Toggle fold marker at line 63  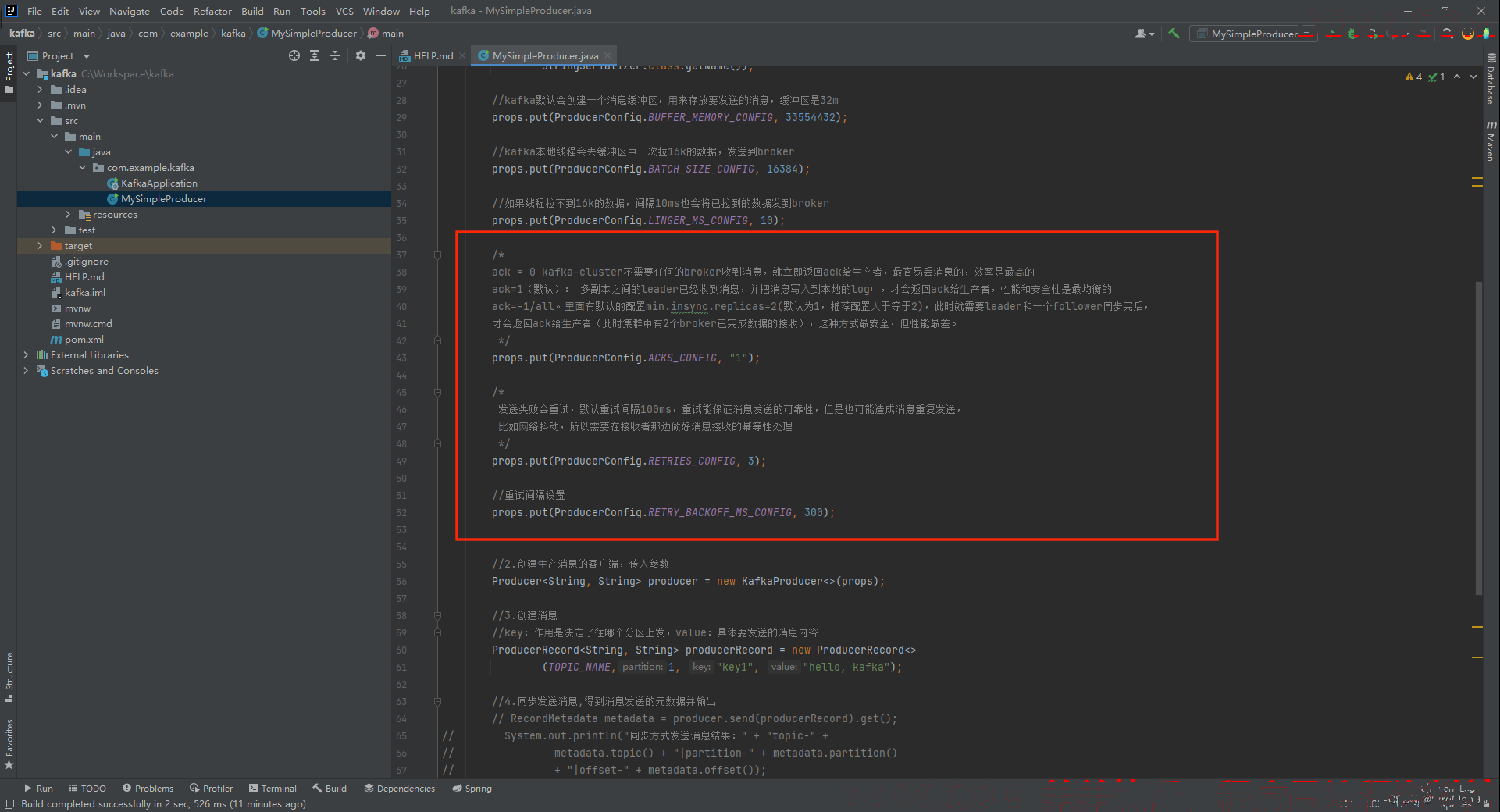437,701
